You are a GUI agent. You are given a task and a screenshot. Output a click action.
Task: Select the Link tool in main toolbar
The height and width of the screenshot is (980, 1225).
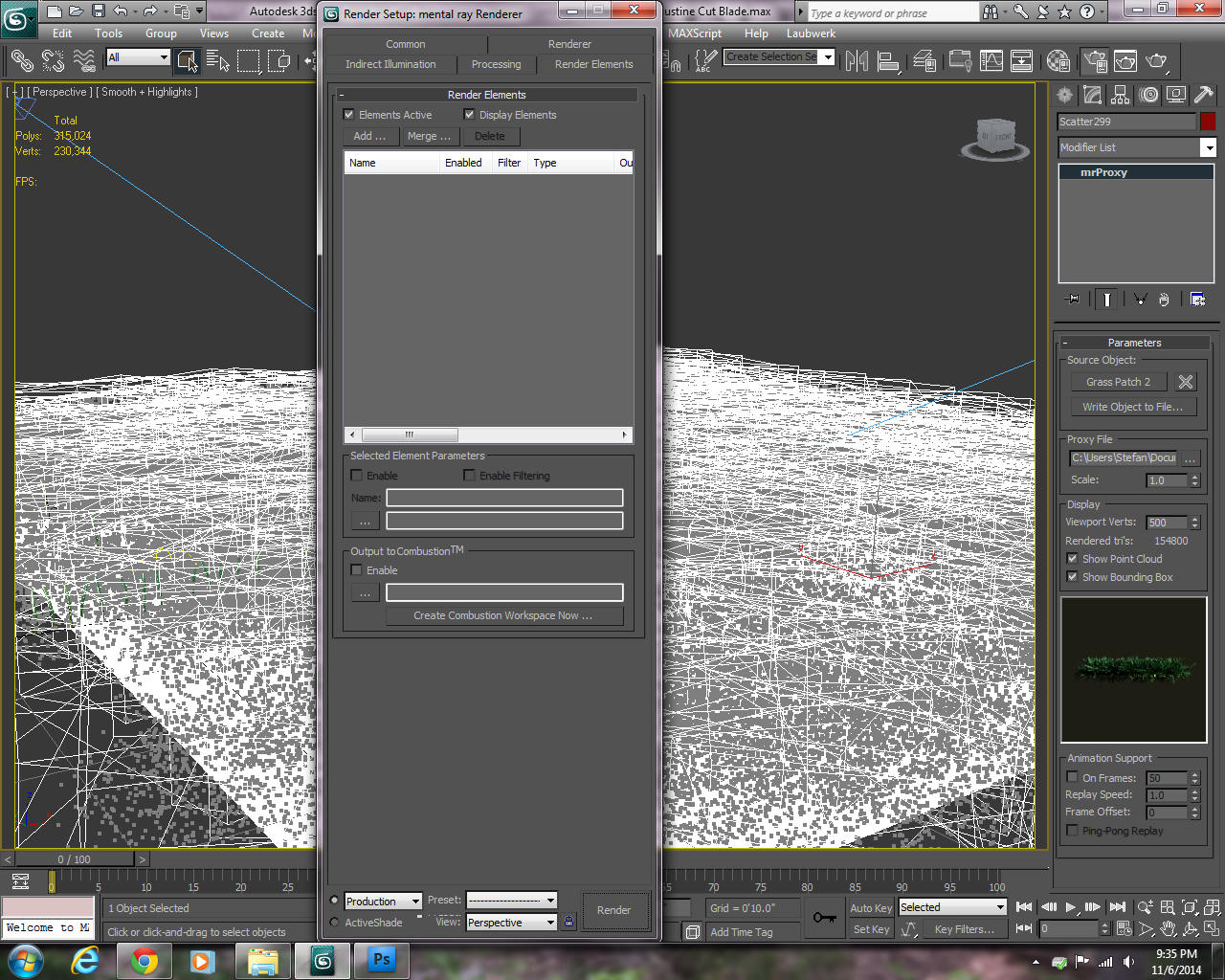pos(21,61)
